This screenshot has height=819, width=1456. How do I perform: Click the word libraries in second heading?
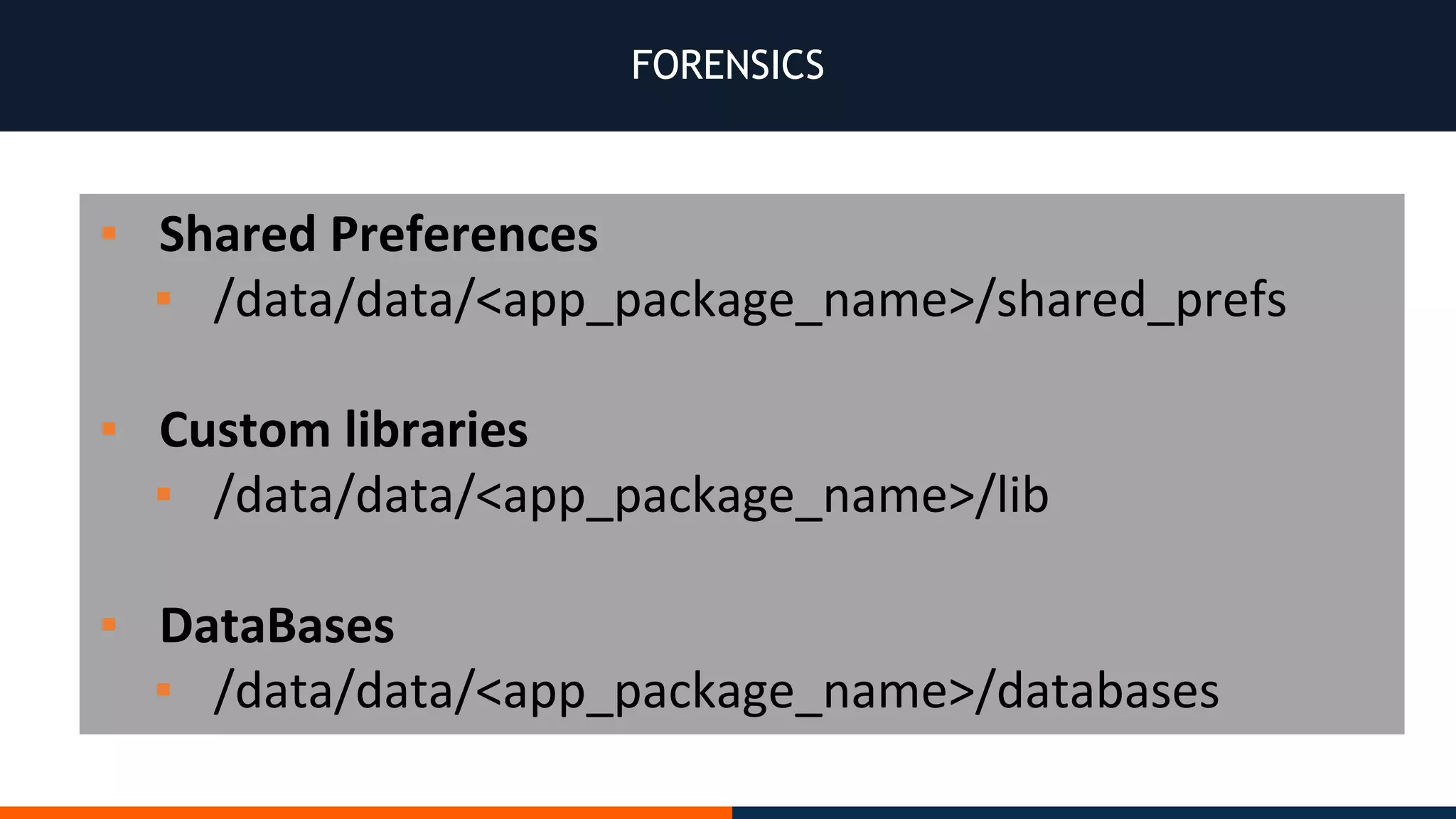437,429
